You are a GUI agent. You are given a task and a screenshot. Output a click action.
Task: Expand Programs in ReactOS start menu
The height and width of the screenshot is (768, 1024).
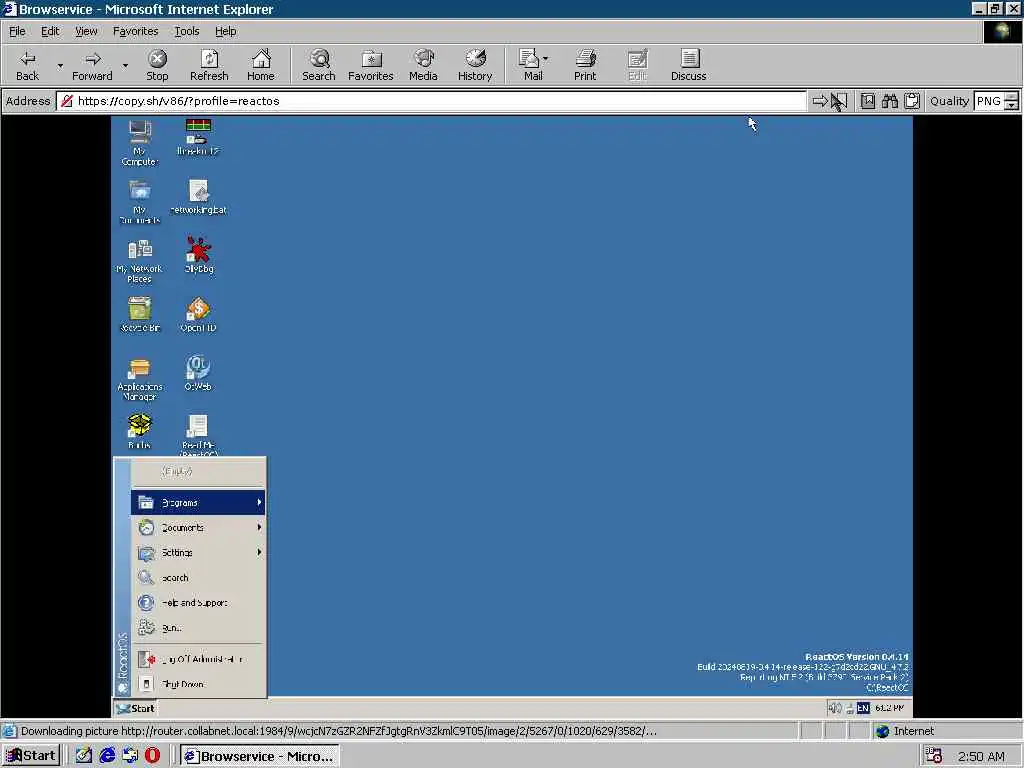pyautogui.click(x=198, y=503)
